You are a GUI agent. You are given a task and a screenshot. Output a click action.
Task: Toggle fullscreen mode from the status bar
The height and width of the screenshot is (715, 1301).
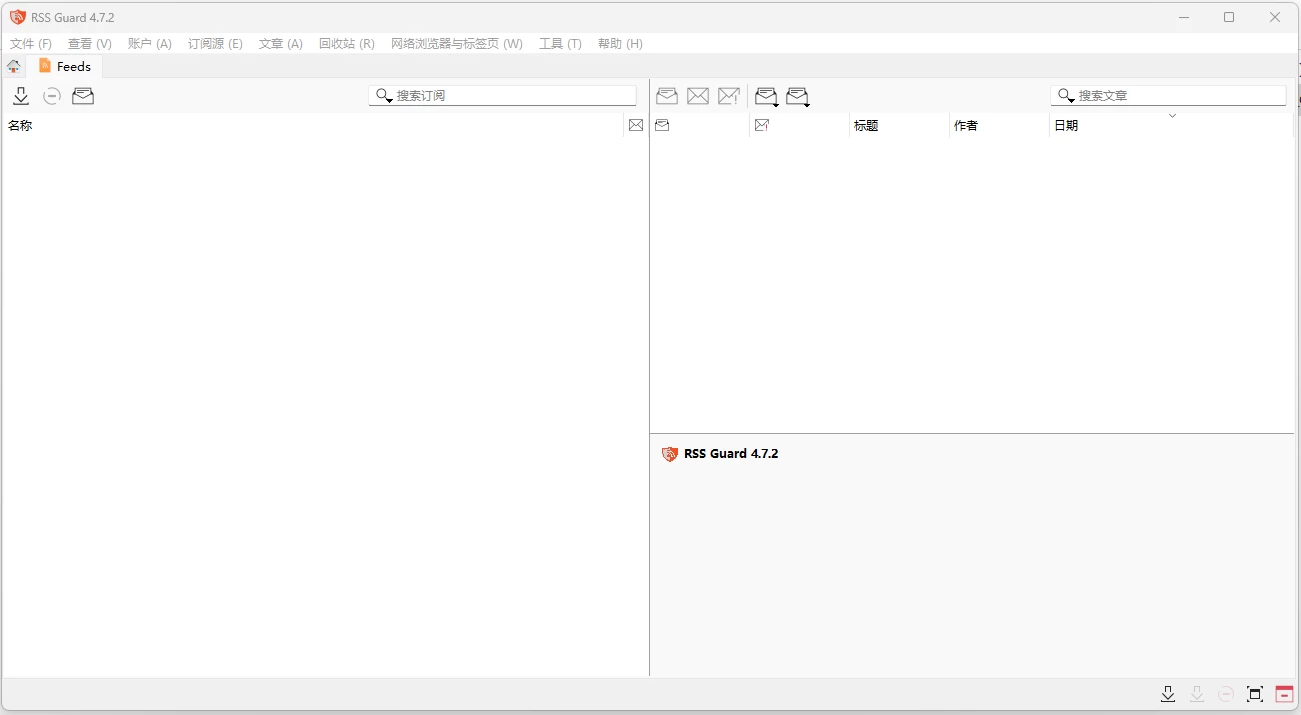(x=1254, y=693)
